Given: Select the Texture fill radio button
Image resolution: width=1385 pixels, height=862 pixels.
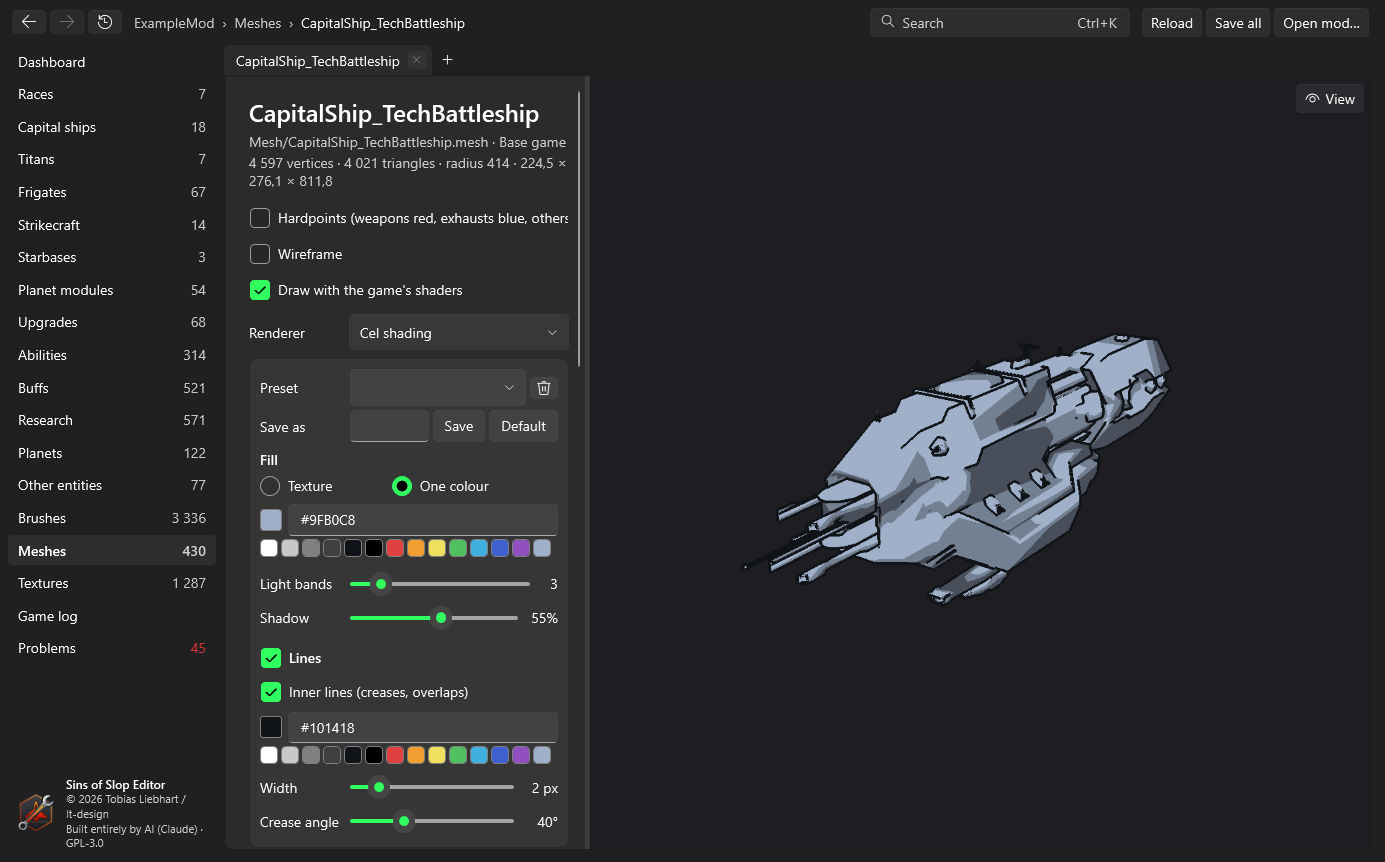Looking at the screenshot, I should click(270, 486).
